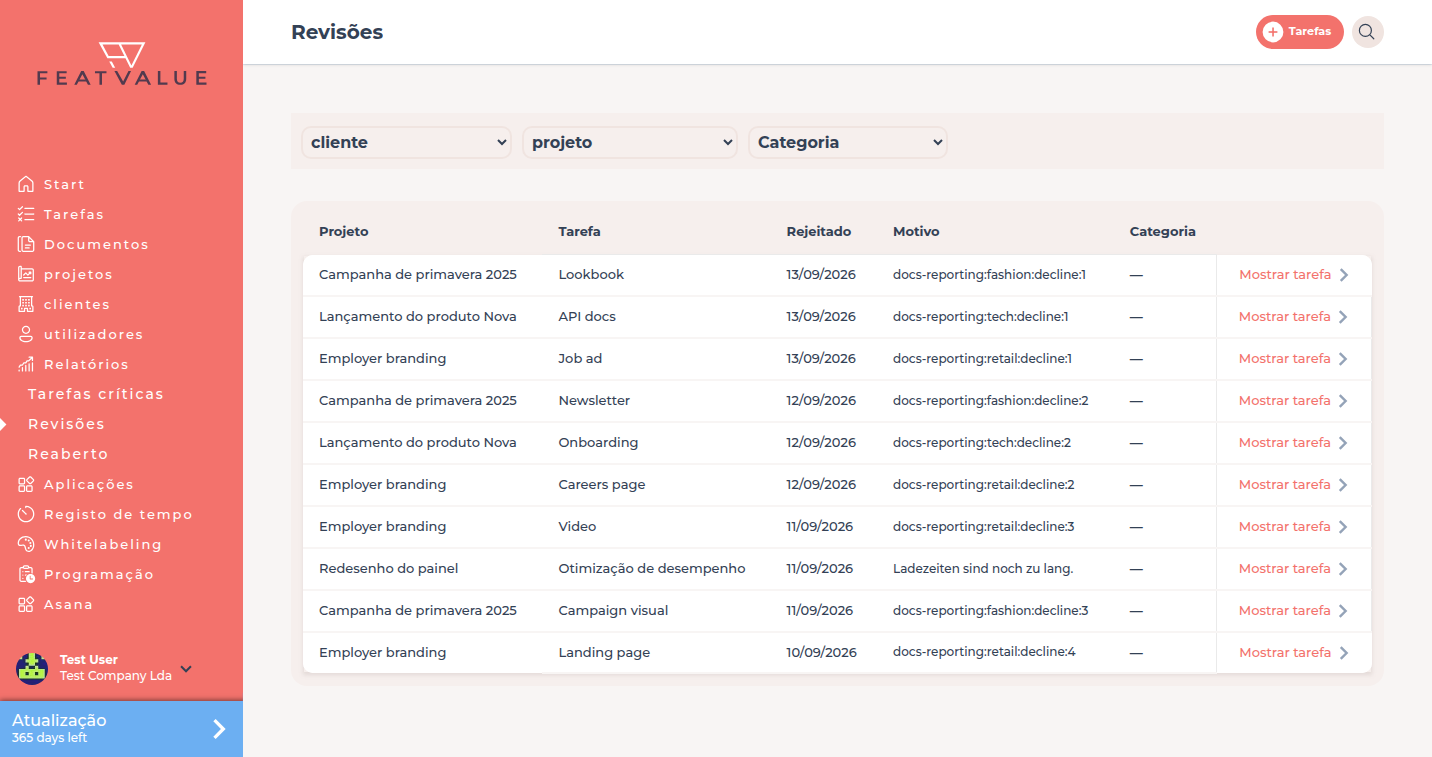The image size is (1432, 757).
Task: Click the Asana grid icon
Action: coord(26,604)
